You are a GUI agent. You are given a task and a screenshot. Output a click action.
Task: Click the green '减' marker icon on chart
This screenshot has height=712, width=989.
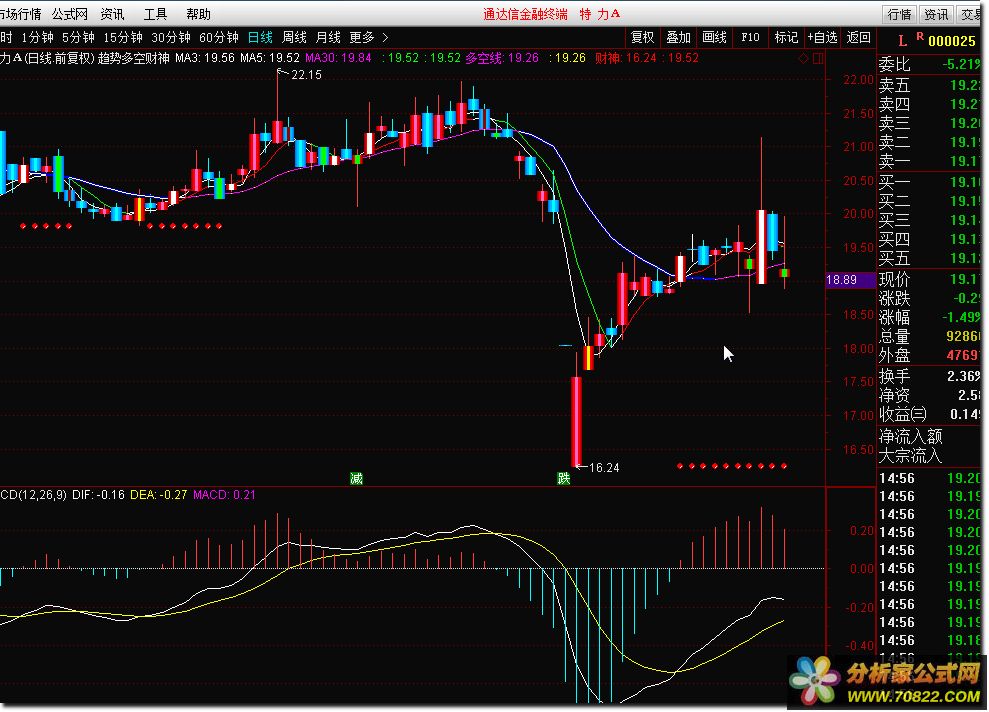356,478
